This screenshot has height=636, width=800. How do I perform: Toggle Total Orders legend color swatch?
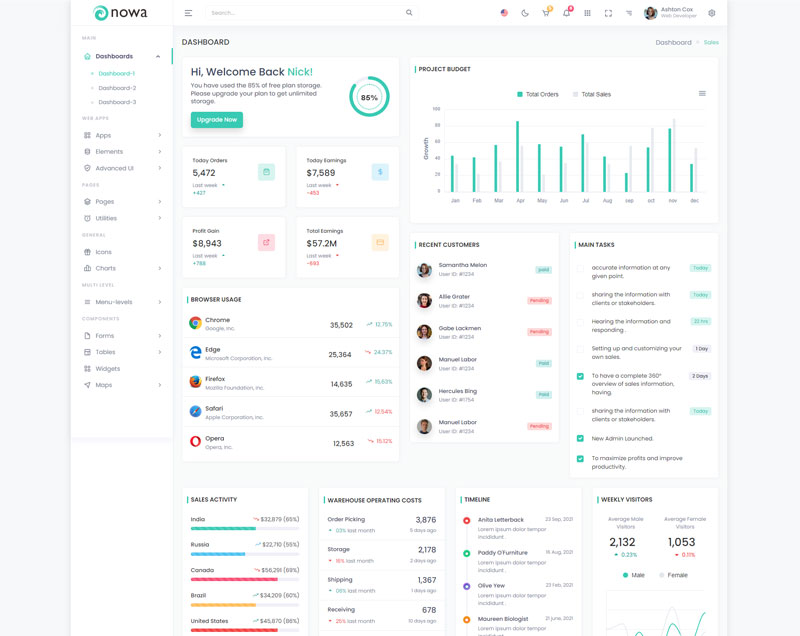(x=520, y=94)
